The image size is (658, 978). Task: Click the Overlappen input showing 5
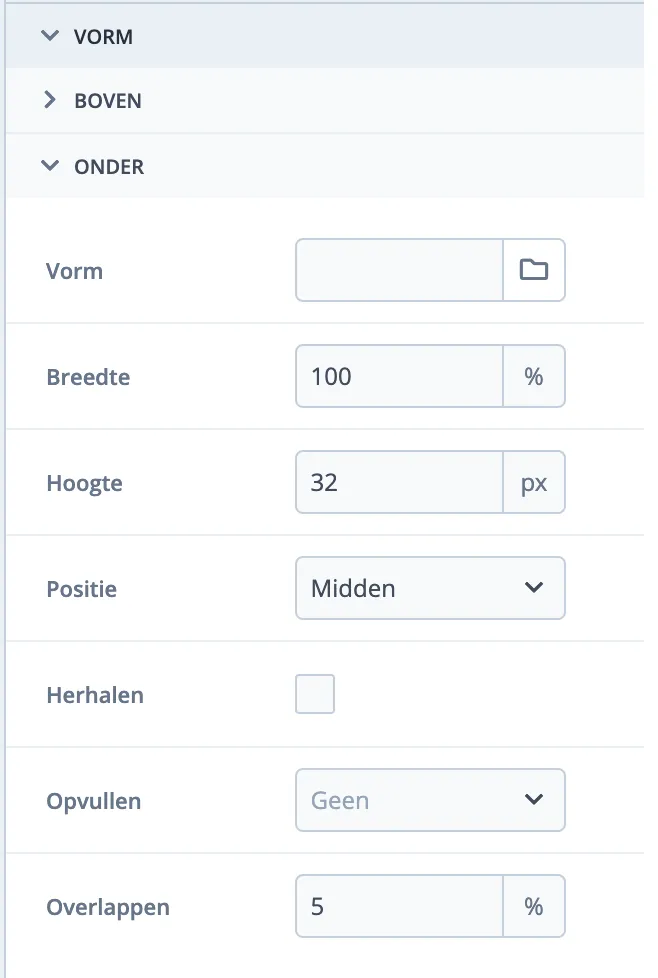[398, 906]
